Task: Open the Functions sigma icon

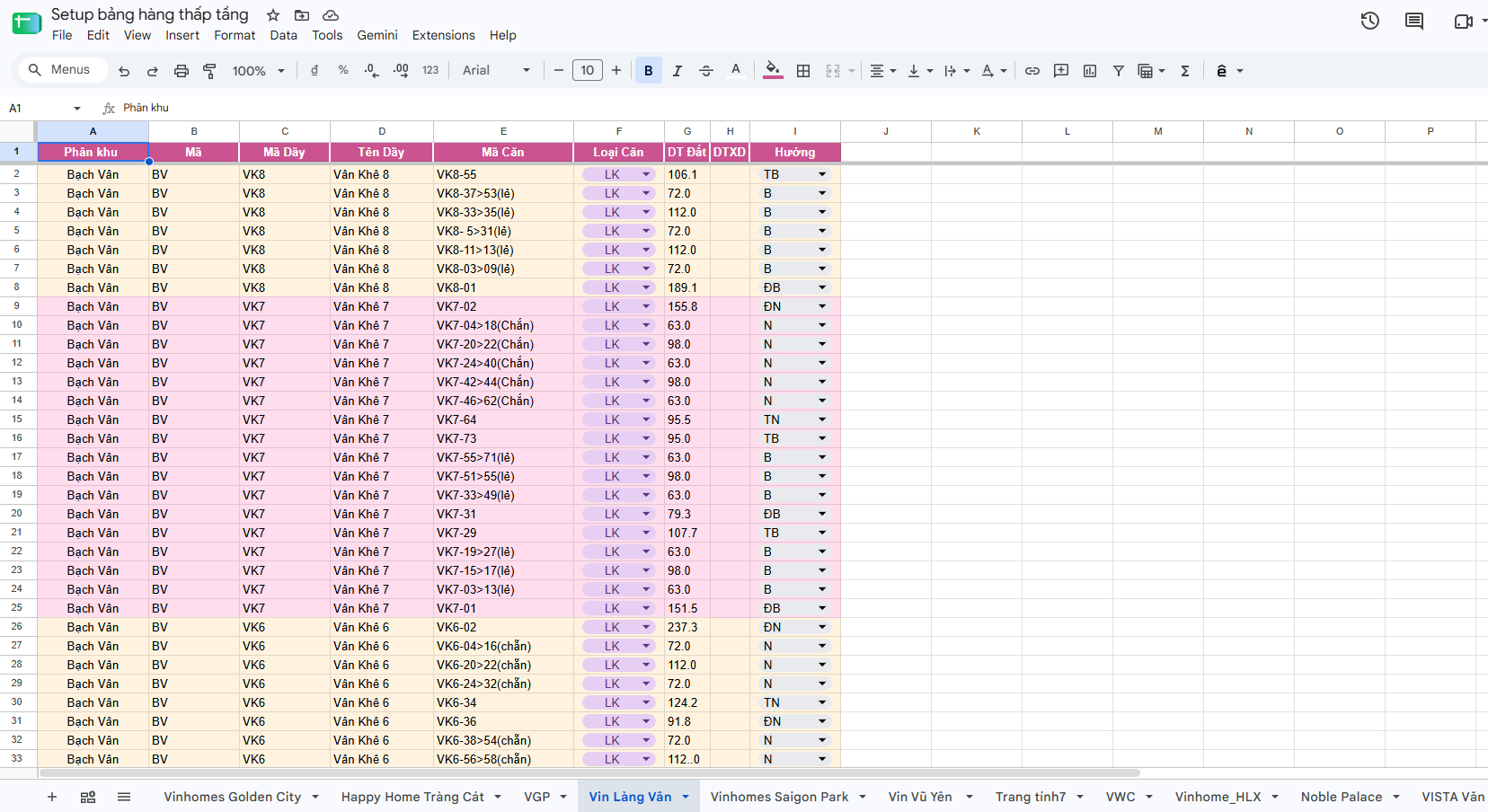Action: point(1185,71)
